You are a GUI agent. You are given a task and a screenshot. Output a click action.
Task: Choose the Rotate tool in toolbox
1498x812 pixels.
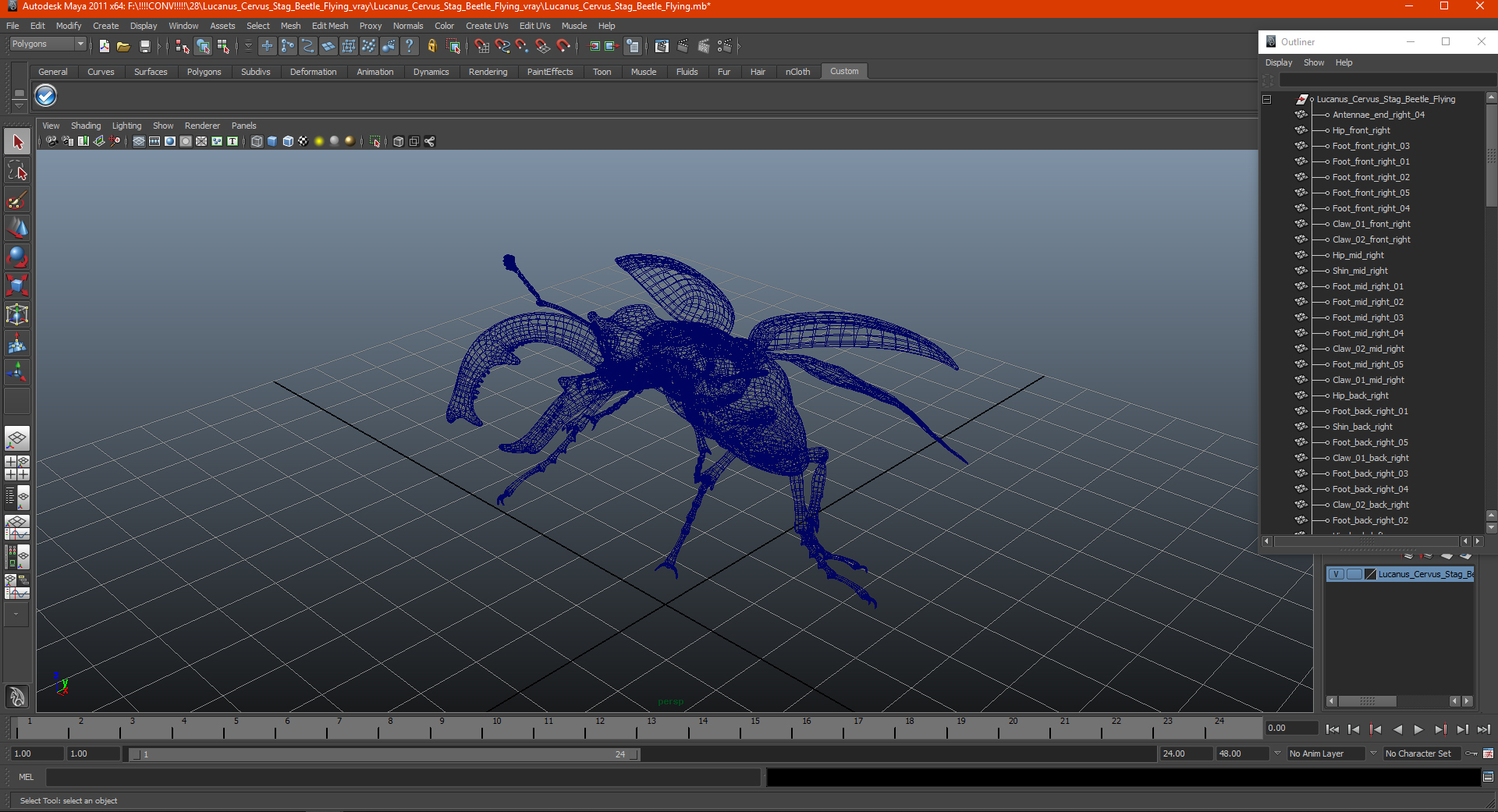(x=17, y=257)
